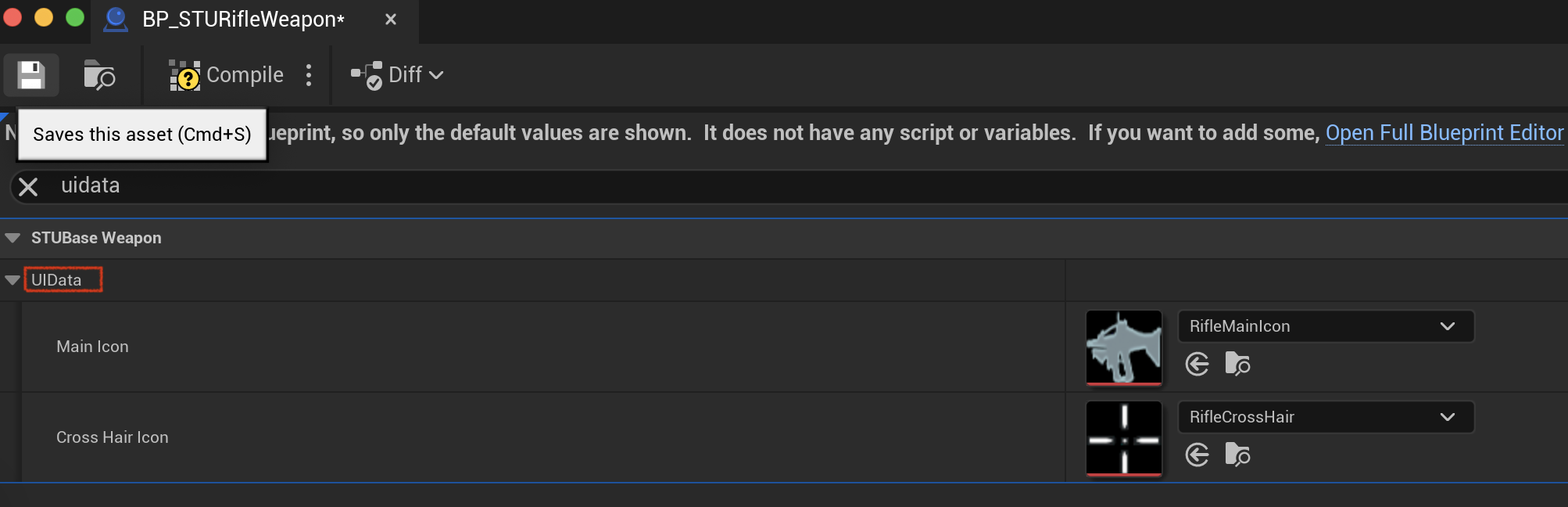Screen dimensions: 1568x507
Task: Save the asset with the floppy disk icon
Action: pos(30,75)
